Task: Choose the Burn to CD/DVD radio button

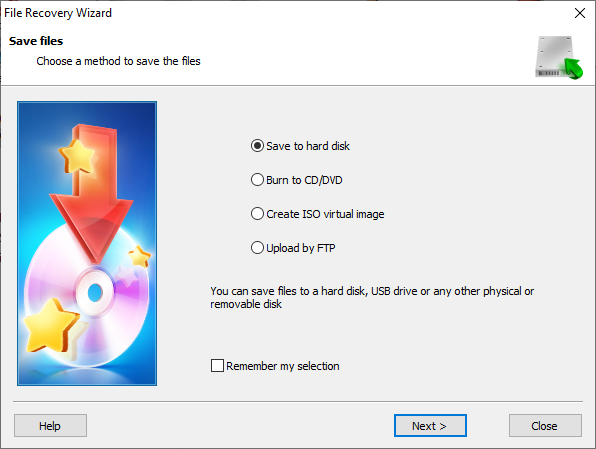Action: click(x=257, y=180)
